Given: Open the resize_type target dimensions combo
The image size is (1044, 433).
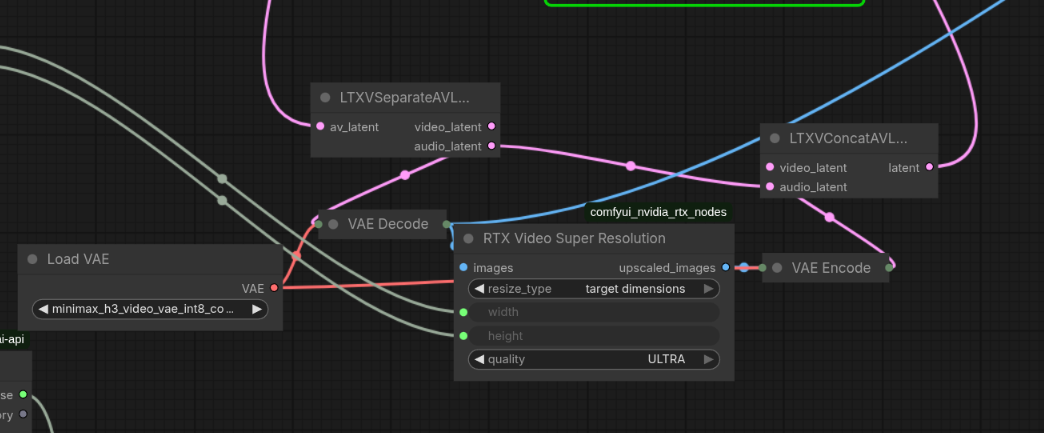Looking at the screenshot, I should point(594,288).
